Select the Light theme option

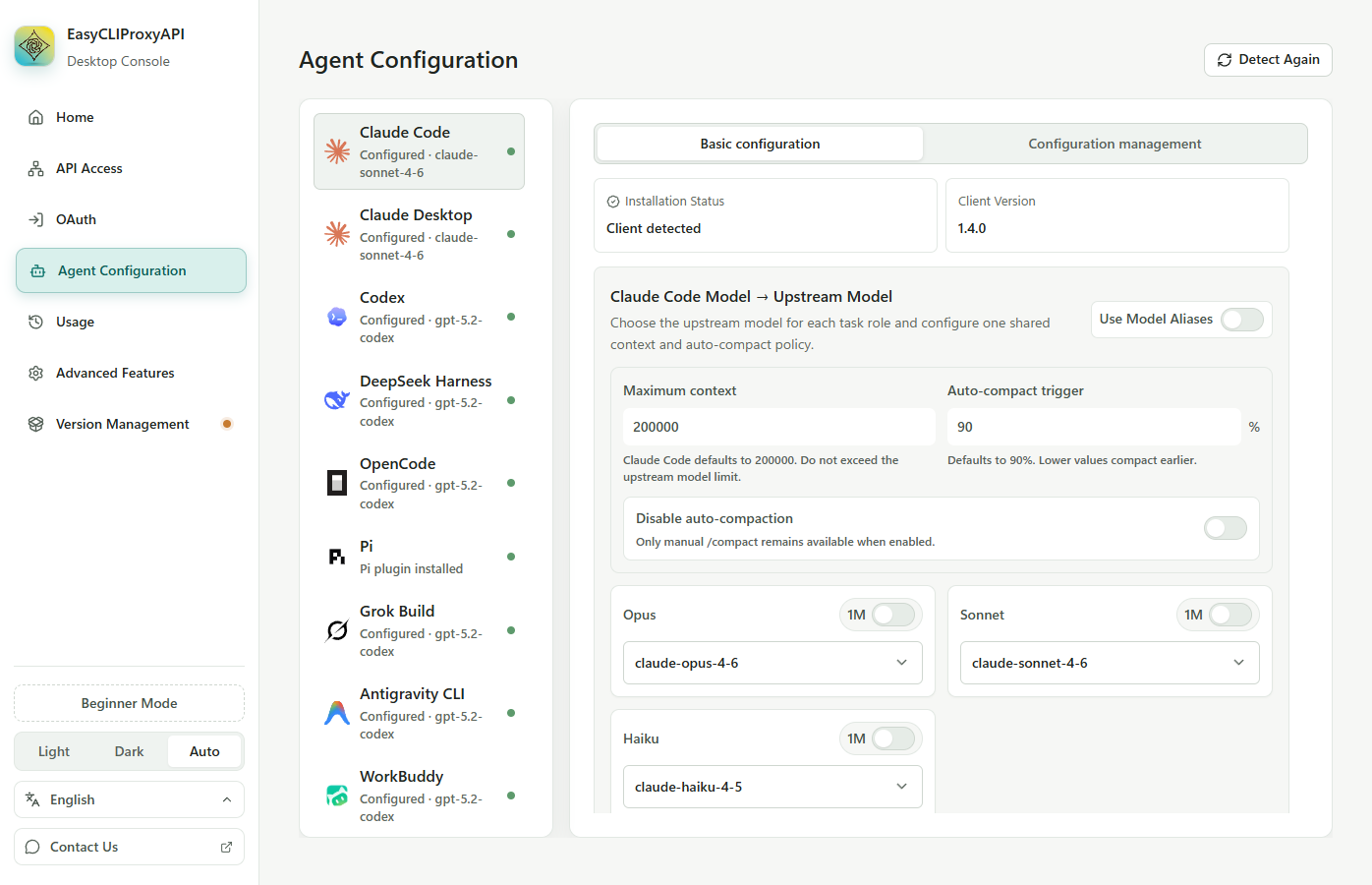point(54,751)
